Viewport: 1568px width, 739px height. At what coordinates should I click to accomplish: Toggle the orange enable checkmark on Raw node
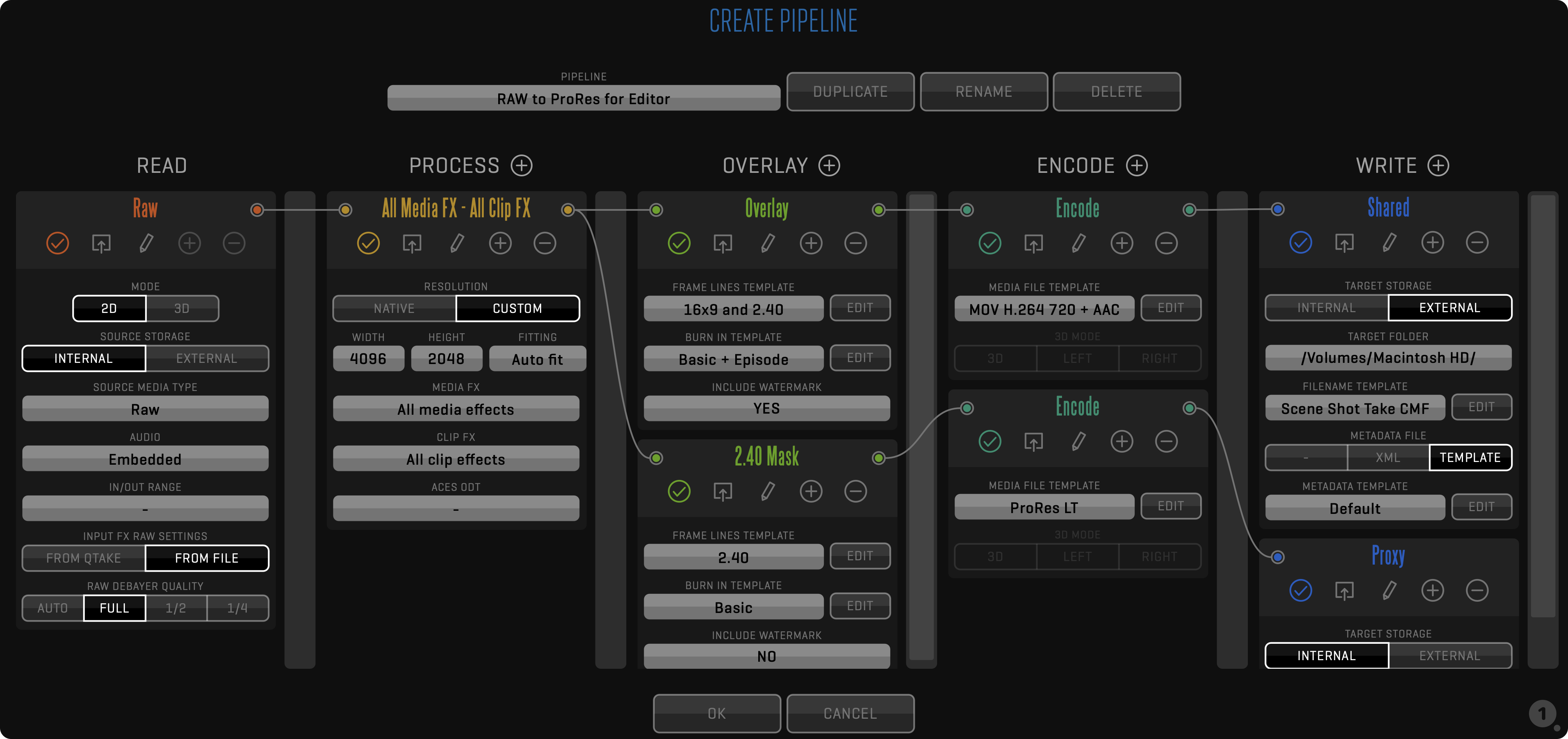58,243
